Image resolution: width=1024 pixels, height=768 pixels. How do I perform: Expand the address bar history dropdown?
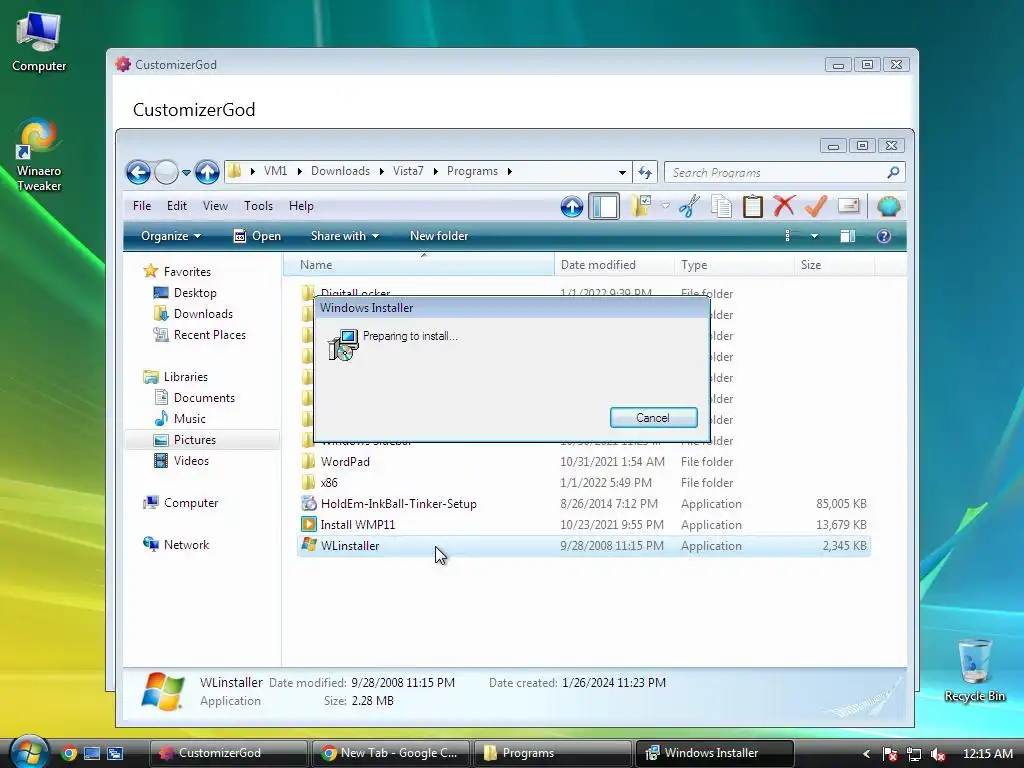pyautogui.click(x=622, y=172)
